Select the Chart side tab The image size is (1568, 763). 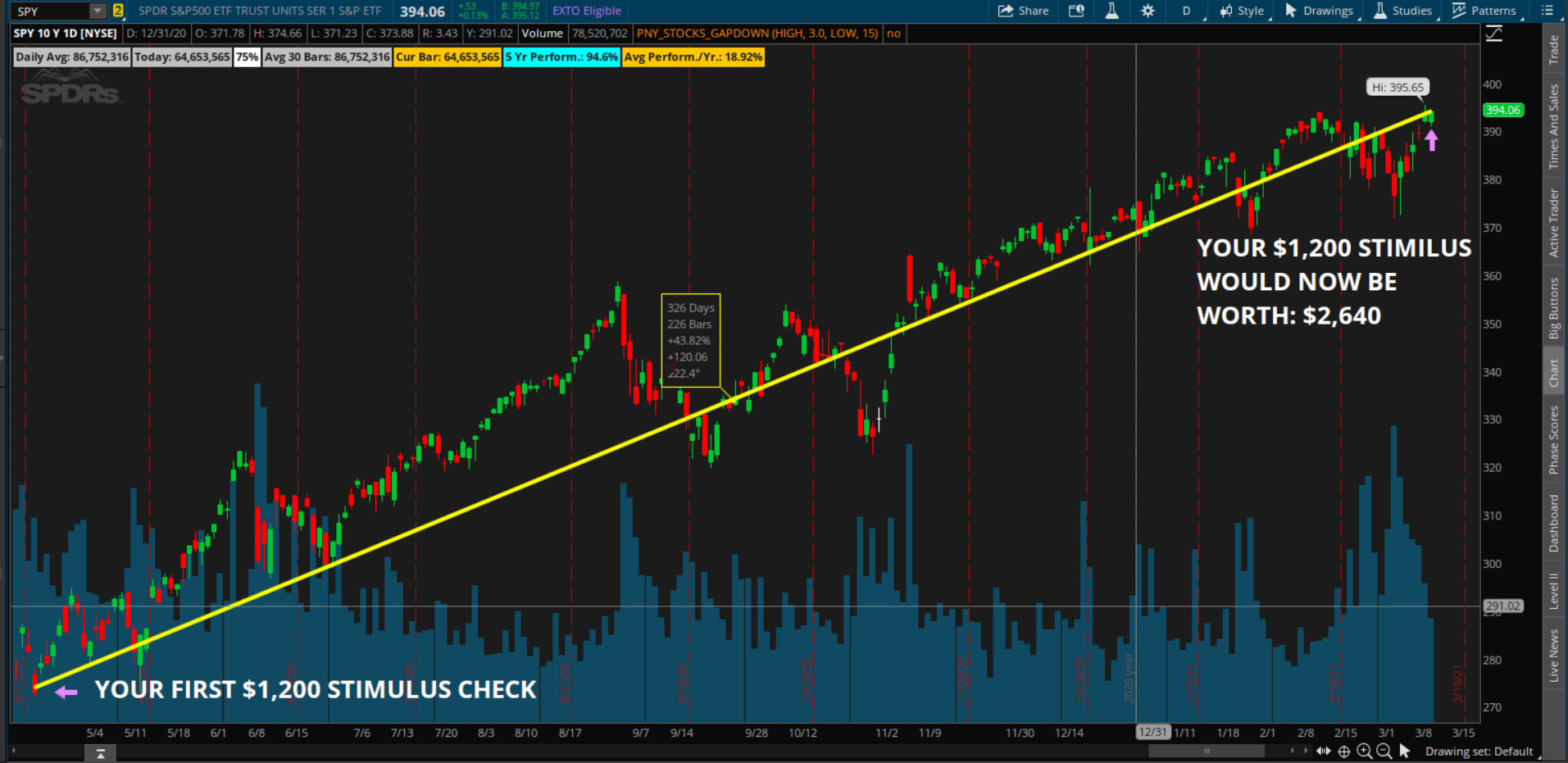[x=1553, y=373]
